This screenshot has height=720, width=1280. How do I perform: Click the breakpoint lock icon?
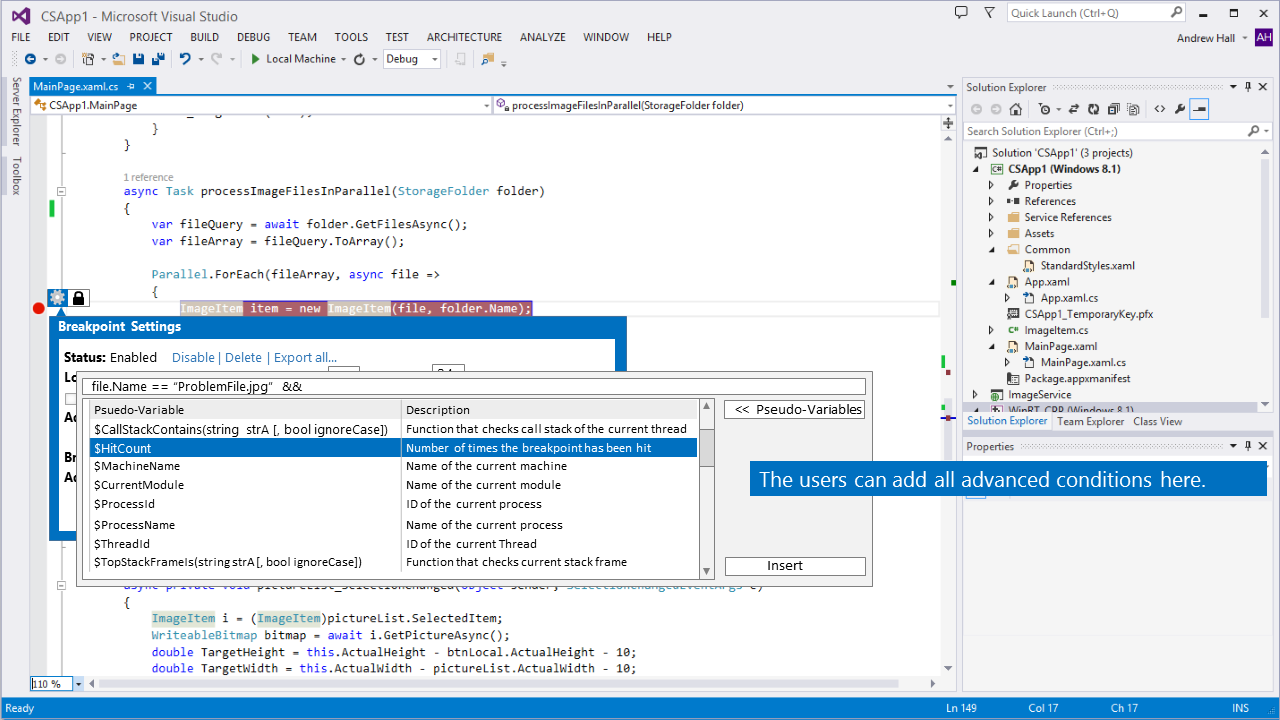80,297
